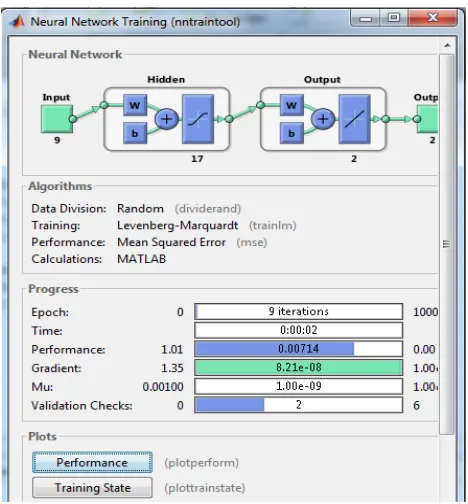Click the hidden layer size number 17

(x=197, y=159)
